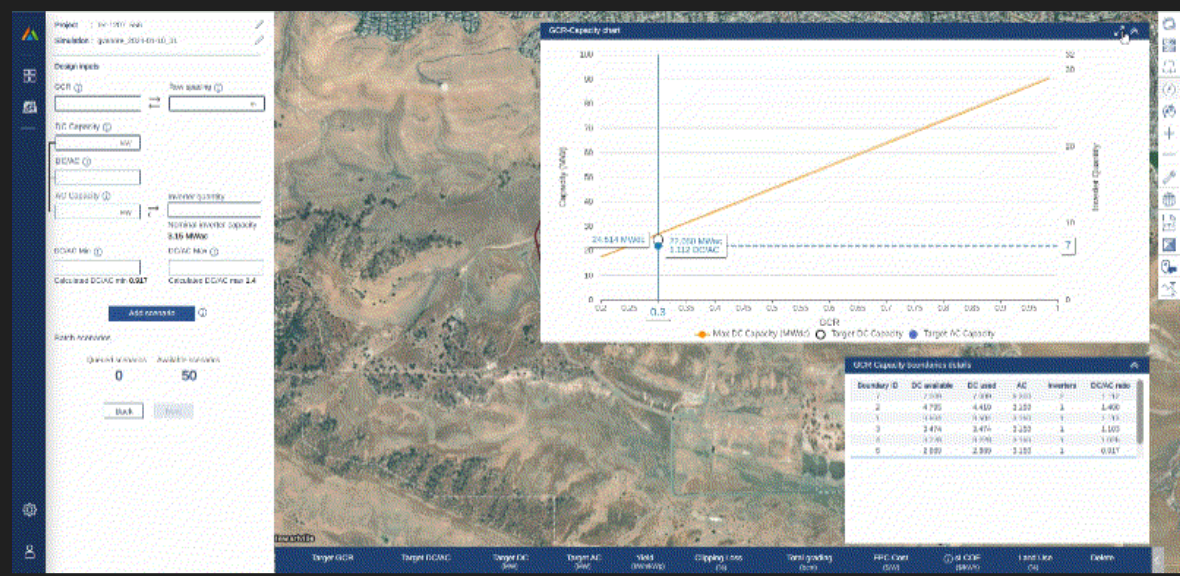The width and height of the screenshot is (1180, 576).
Task: Open settings gear in left sidebar
Action: [x=29, y=510]
